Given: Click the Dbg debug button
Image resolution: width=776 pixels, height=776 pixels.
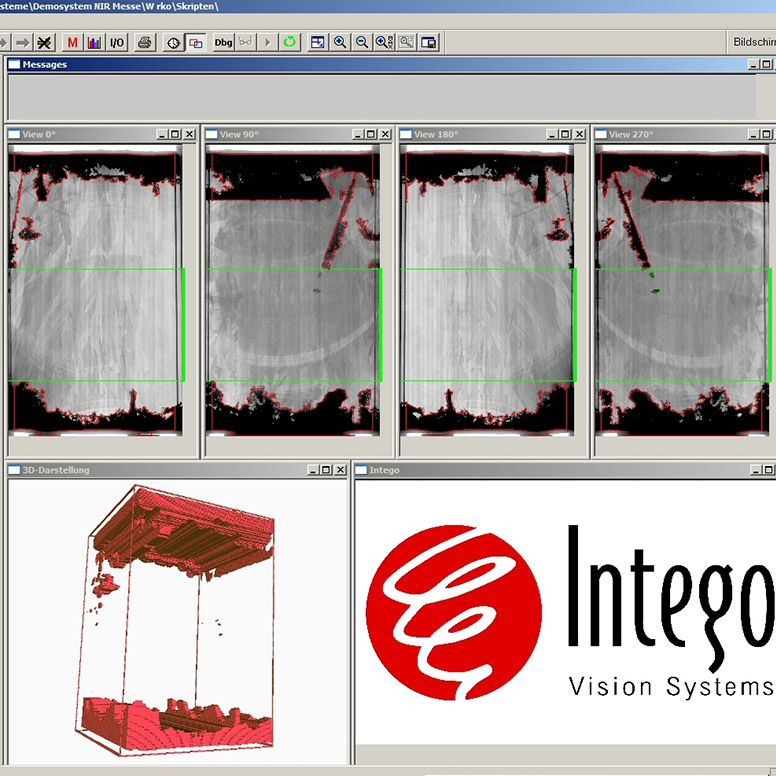Looking at the screenshot, I should click(223, 43).
